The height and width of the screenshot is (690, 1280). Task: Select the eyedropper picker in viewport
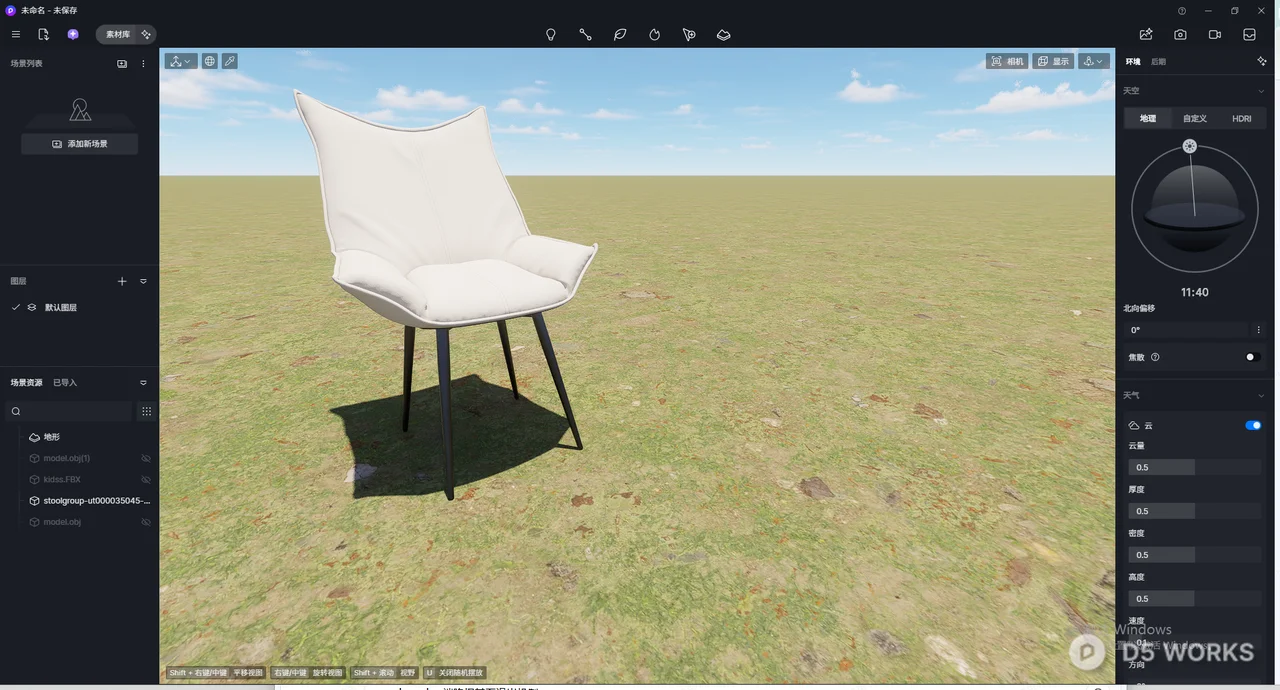point(230,61)
